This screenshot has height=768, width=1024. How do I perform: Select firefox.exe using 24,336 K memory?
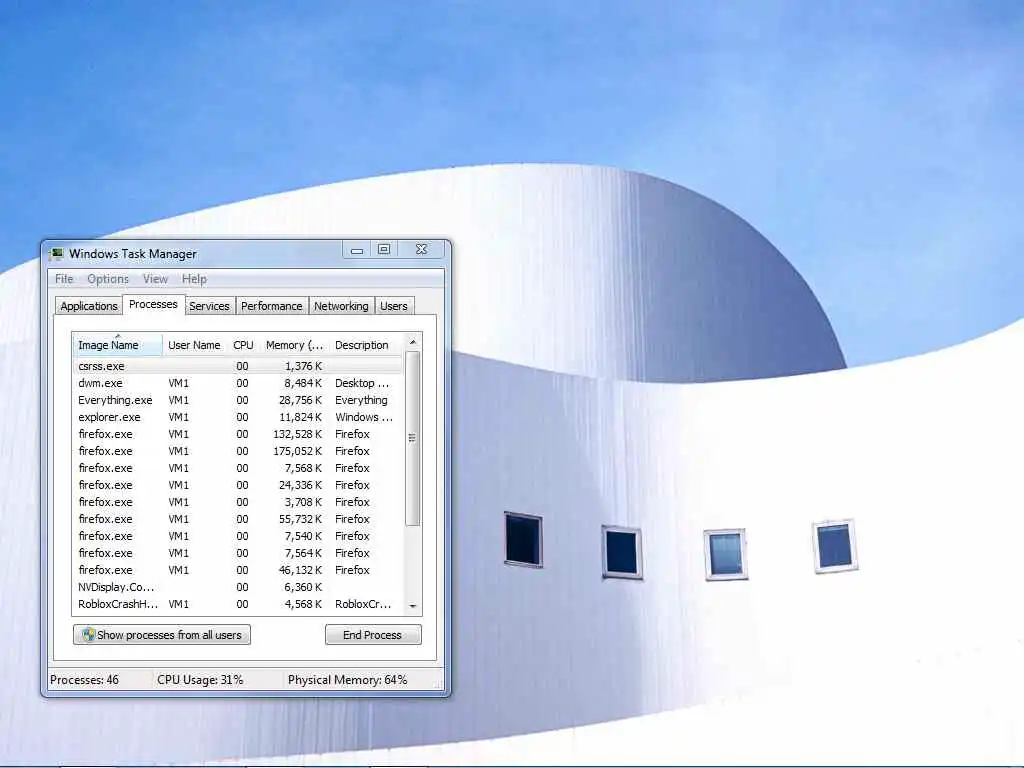(x=238, y=485)
